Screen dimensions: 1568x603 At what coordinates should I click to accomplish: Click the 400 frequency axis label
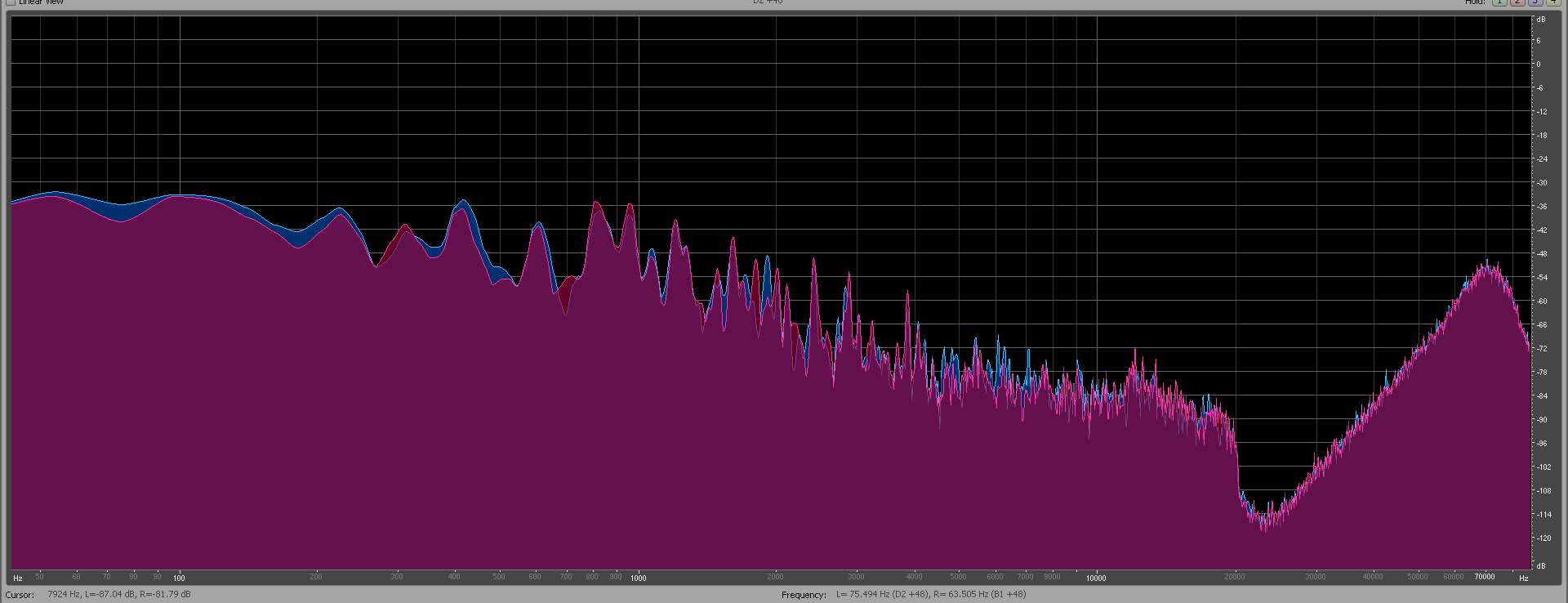coord(454,577)
